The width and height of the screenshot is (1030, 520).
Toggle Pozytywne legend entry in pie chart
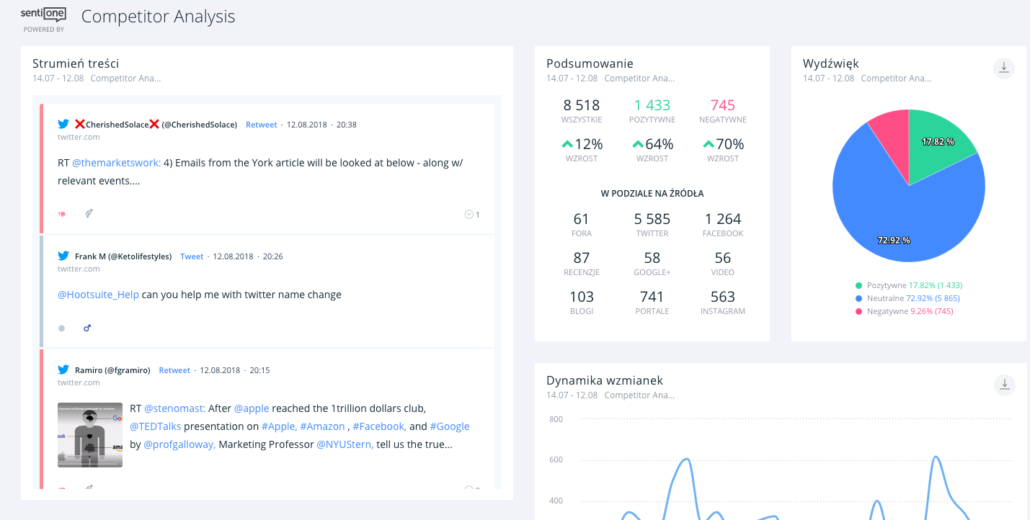[x=908, y=285]
